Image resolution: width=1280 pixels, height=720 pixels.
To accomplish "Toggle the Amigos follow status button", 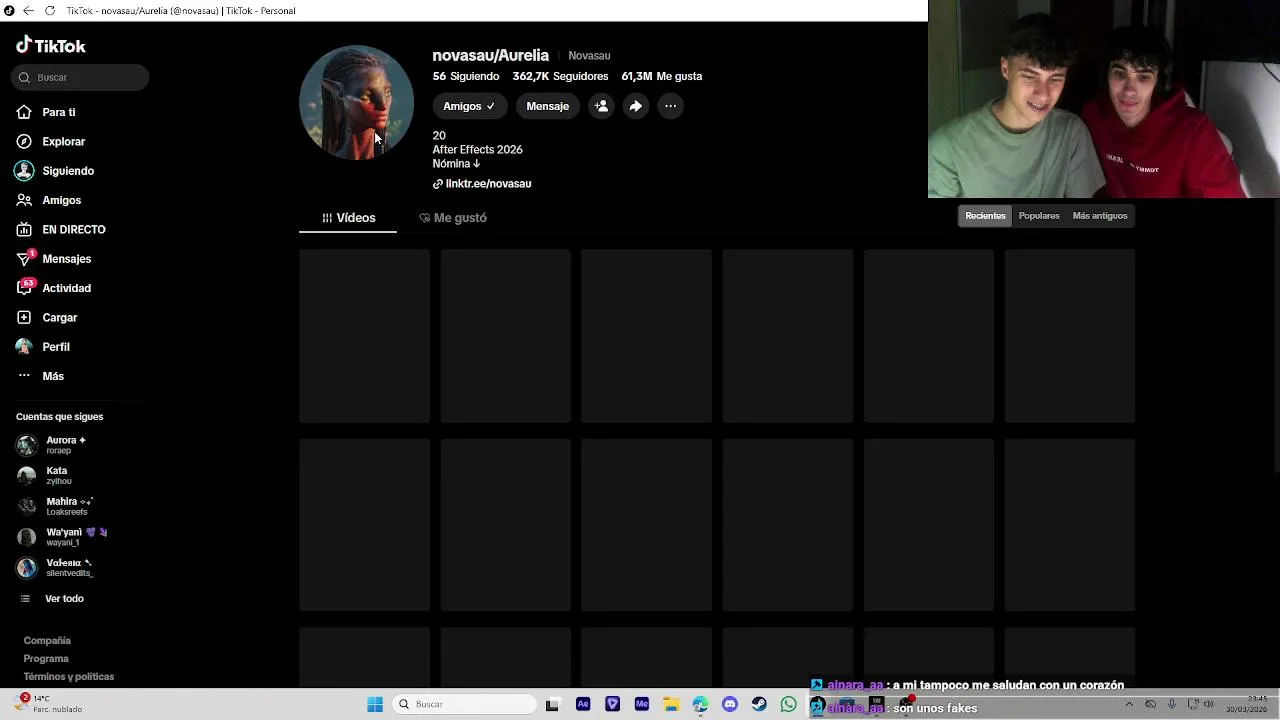I will (469, 106).
